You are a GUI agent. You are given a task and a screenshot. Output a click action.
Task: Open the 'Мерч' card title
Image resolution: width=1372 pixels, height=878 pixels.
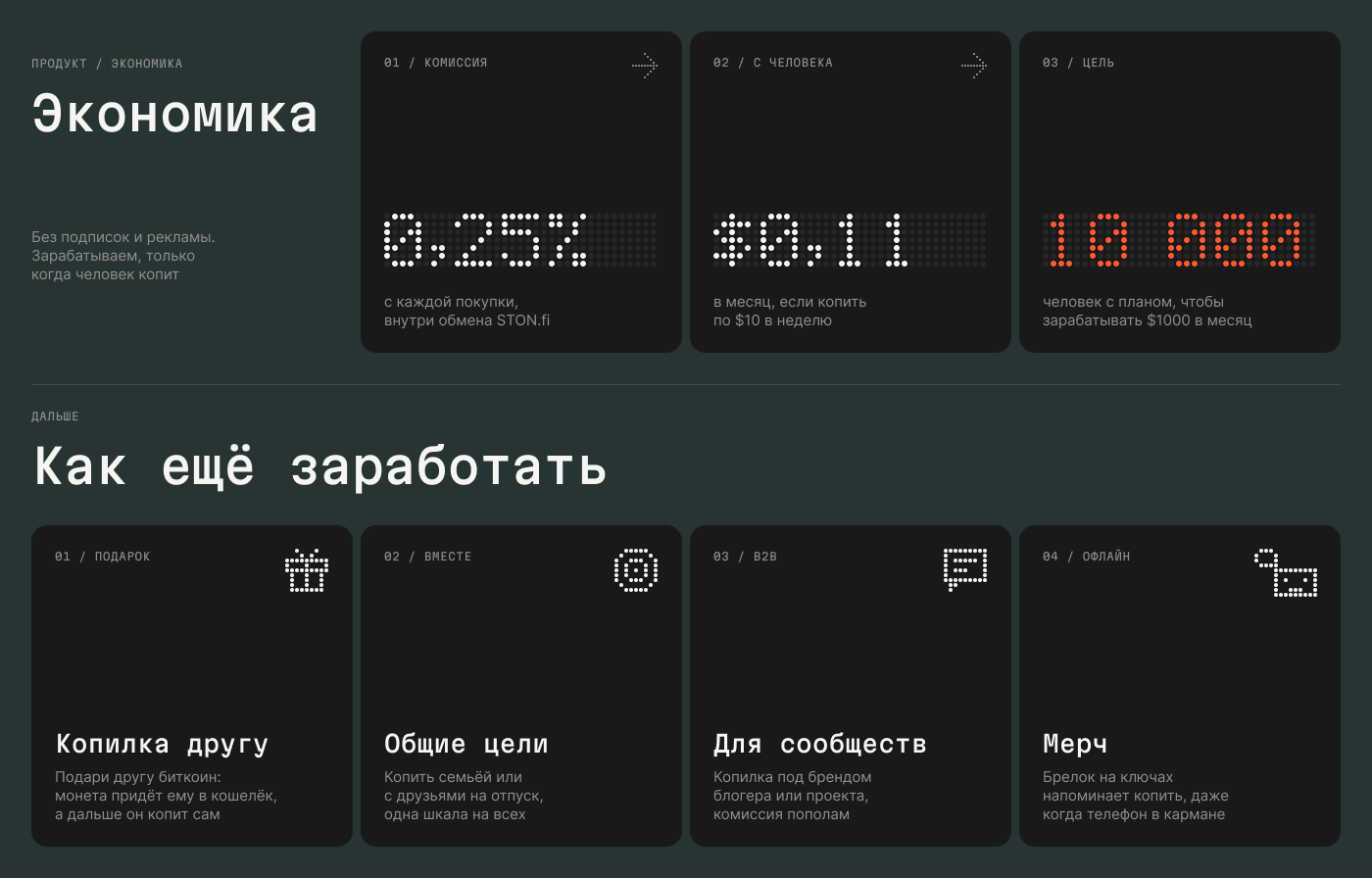[x=1075, y=744]
